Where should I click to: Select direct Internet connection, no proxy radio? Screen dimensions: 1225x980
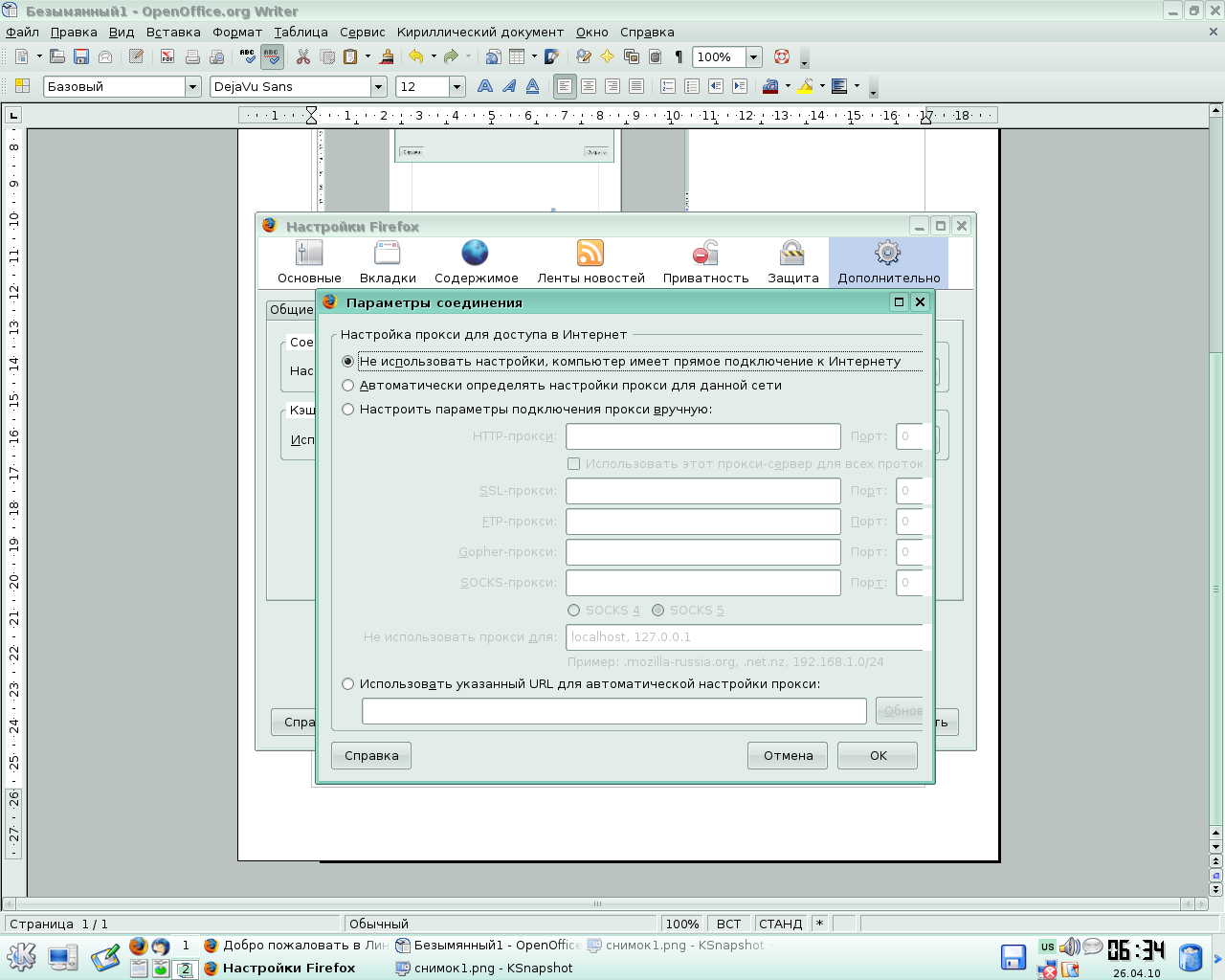pyautogui.click(x=348, y=362)
